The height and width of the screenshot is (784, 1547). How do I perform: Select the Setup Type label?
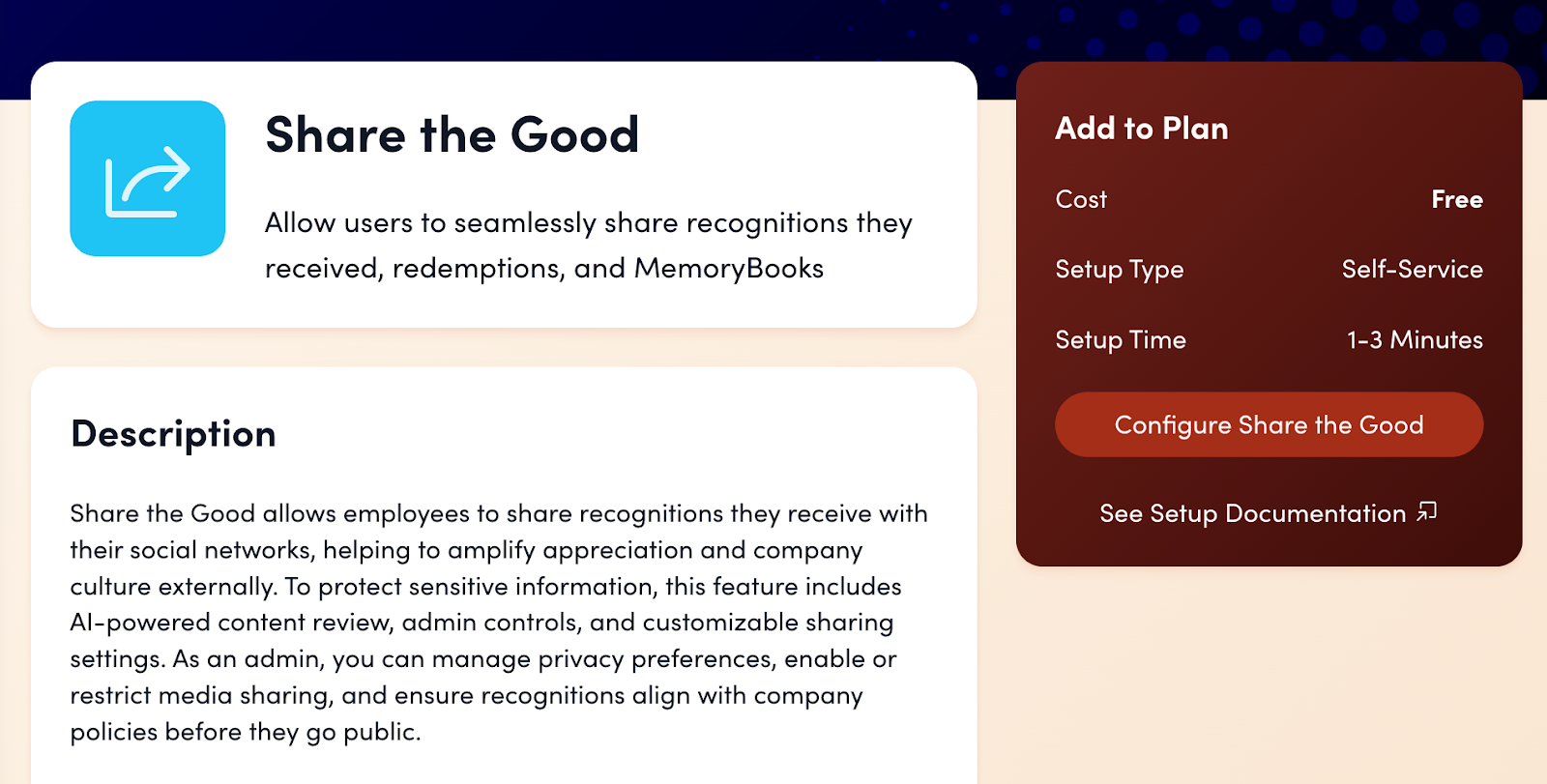click(1119, 270)
